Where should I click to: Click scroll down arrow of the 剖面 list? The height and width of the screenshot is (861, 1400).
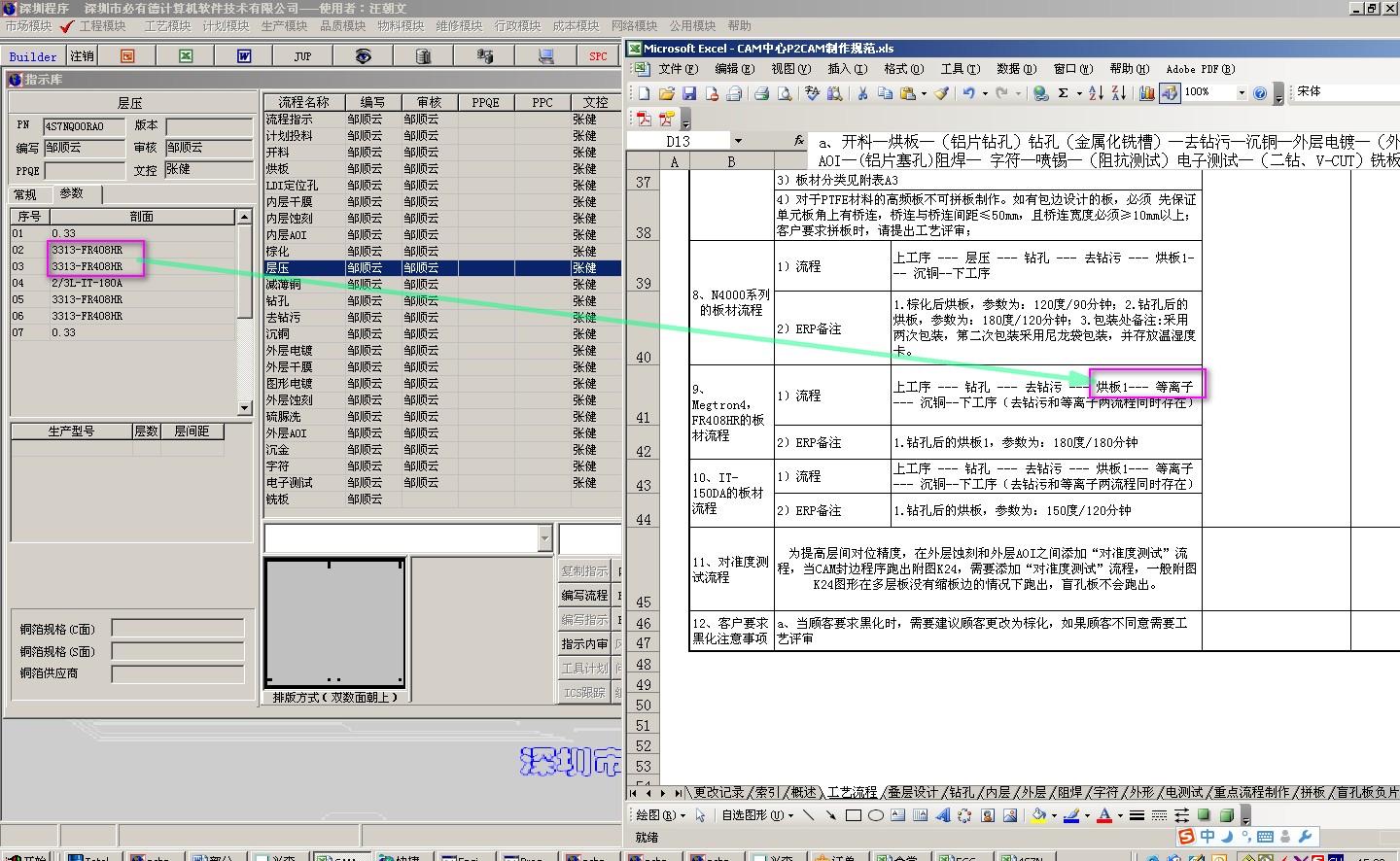pos(245,408)
